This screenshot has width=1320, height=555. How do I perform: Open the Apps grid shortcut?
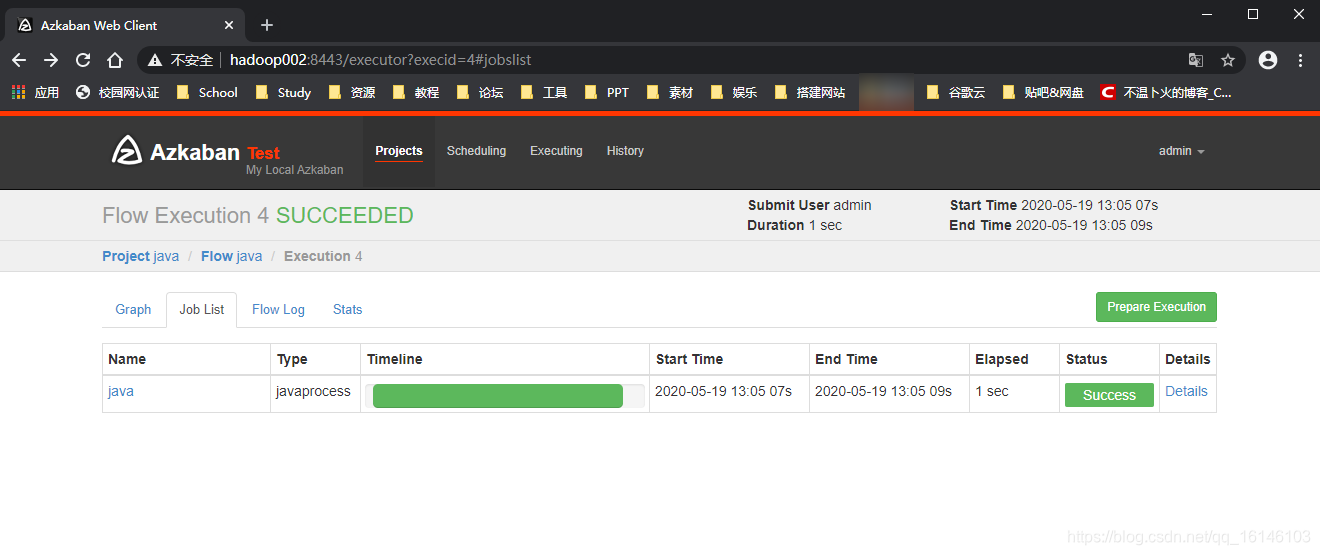click(x=35, y=92)
